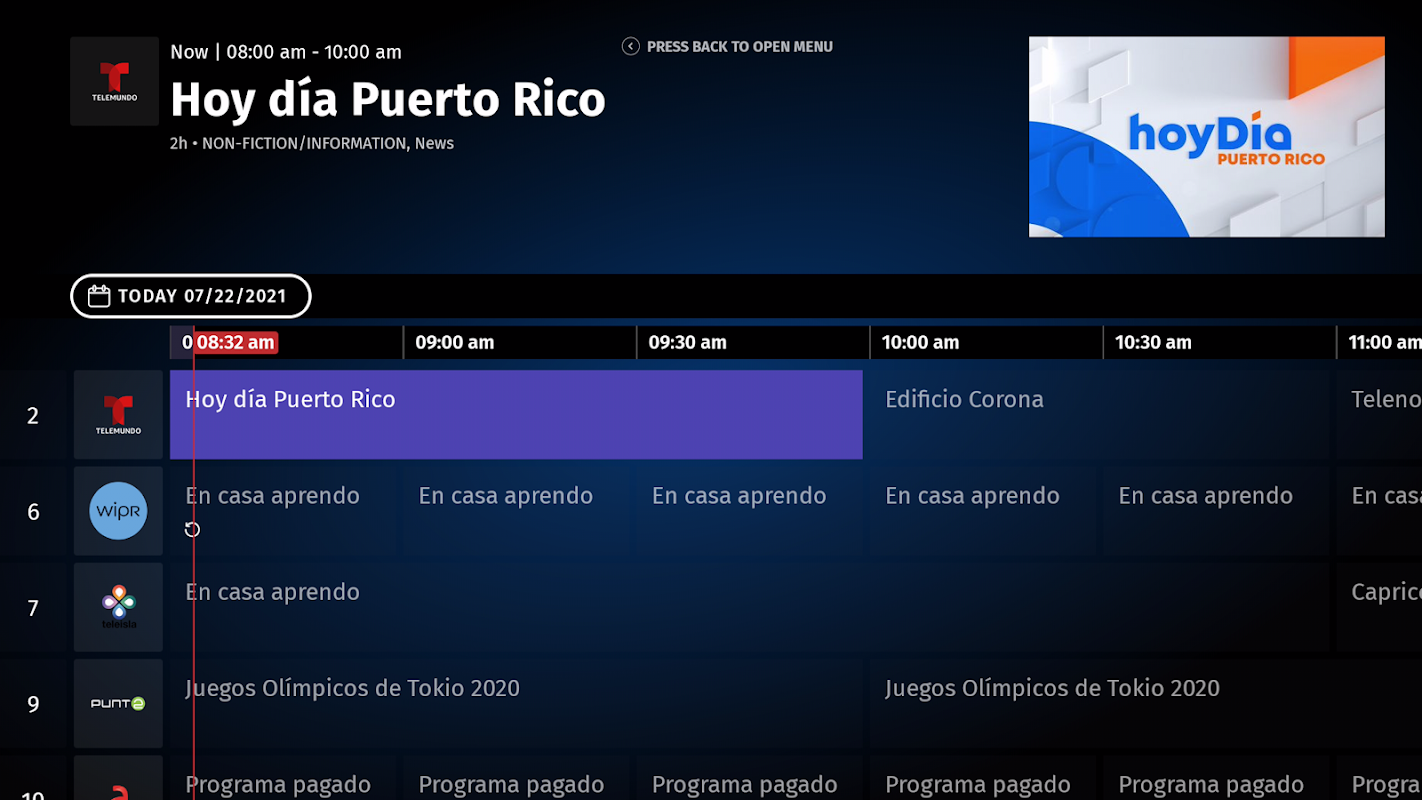Select Teleisla En casa aprendo program
Screen dimensions: 1422x800
point(749,607)
